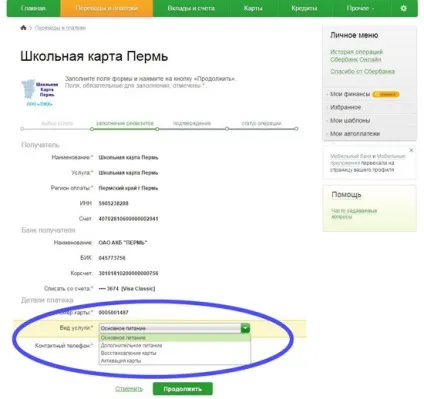Click the подтверждение step label

tap(192, 123)
